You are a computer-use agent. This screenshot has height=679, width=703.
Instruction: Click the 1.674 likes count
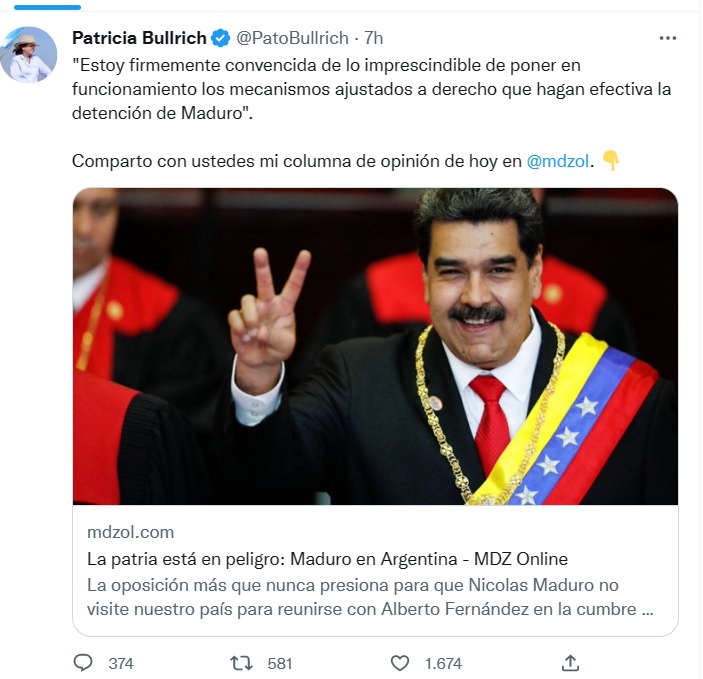click(x=443, y=663)
